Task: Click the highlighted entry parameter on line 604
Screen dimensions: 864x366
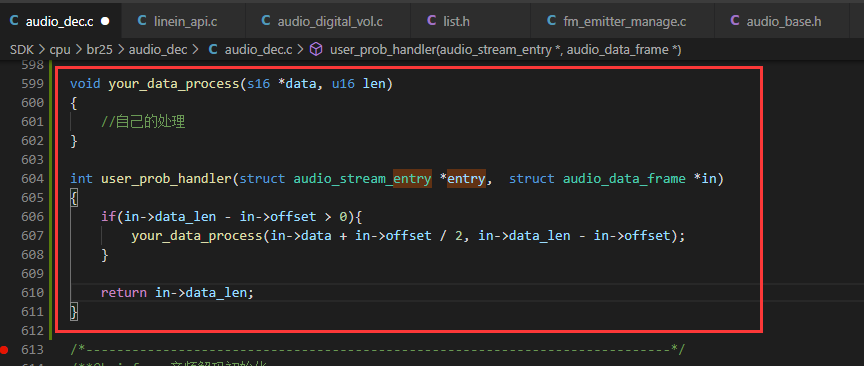Action: click(466, 179)
